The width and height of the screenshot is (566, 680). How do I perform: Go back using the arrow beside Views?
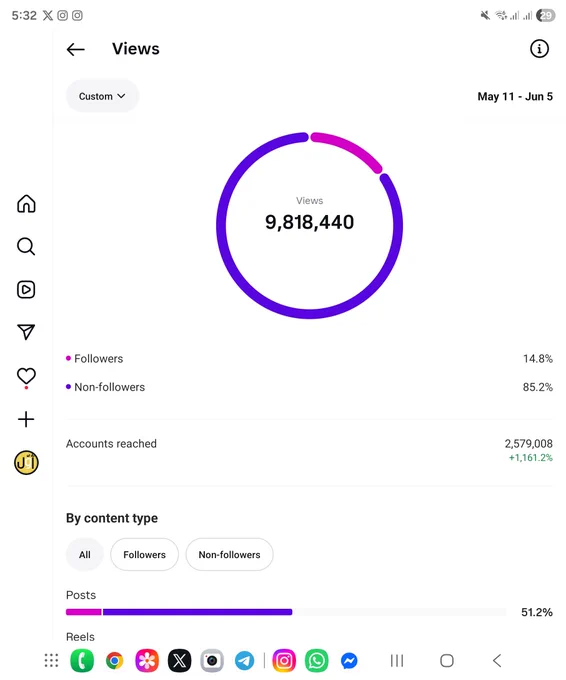point(75,49)
